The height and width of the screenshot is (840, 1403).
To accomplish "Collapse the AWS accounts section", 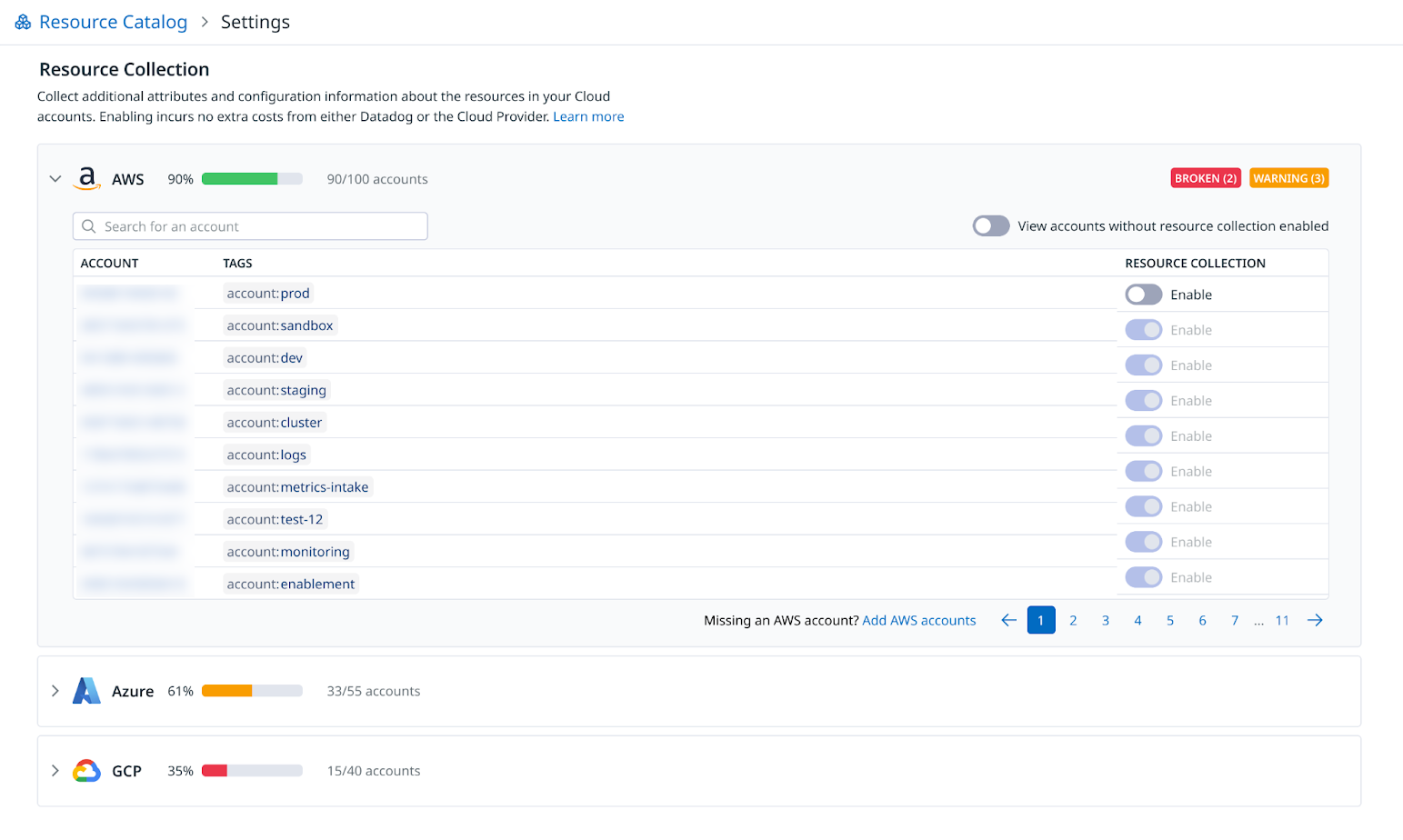I will click(x=55, y=179).
